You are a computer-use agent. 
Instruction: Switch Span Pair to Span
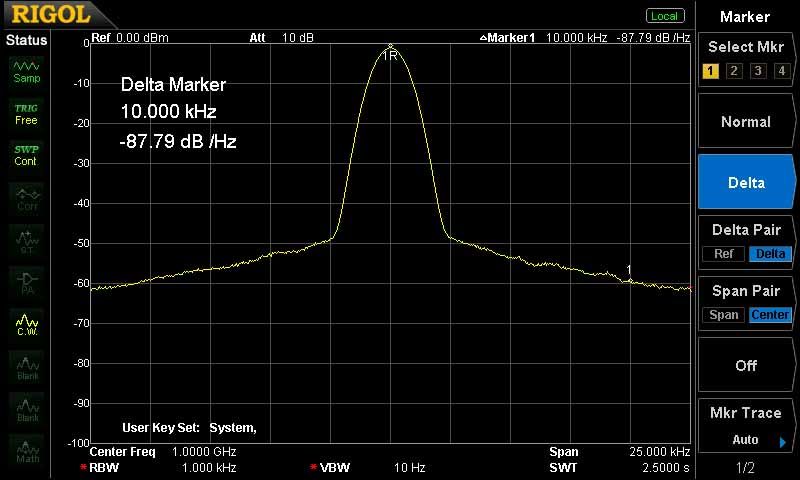(x=723, y=315)
